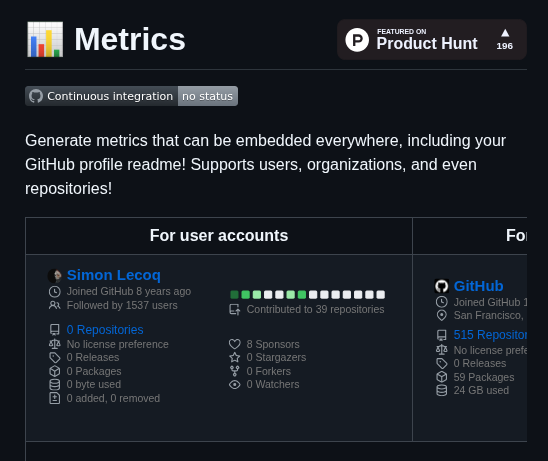This screenshot has width=548, height=461.
Task: Click the Product Hunt P logo circle
Action: pos(357,40)
